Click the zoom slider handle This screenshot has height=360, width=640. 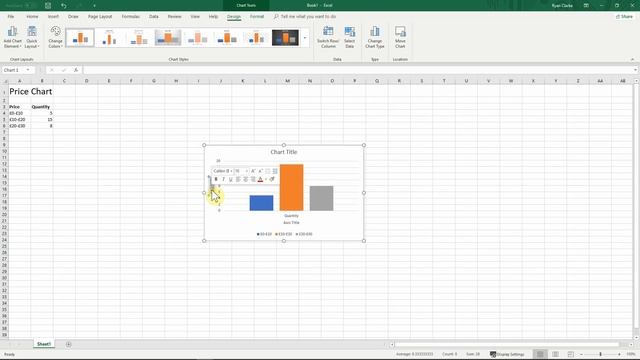coord(600,354)
